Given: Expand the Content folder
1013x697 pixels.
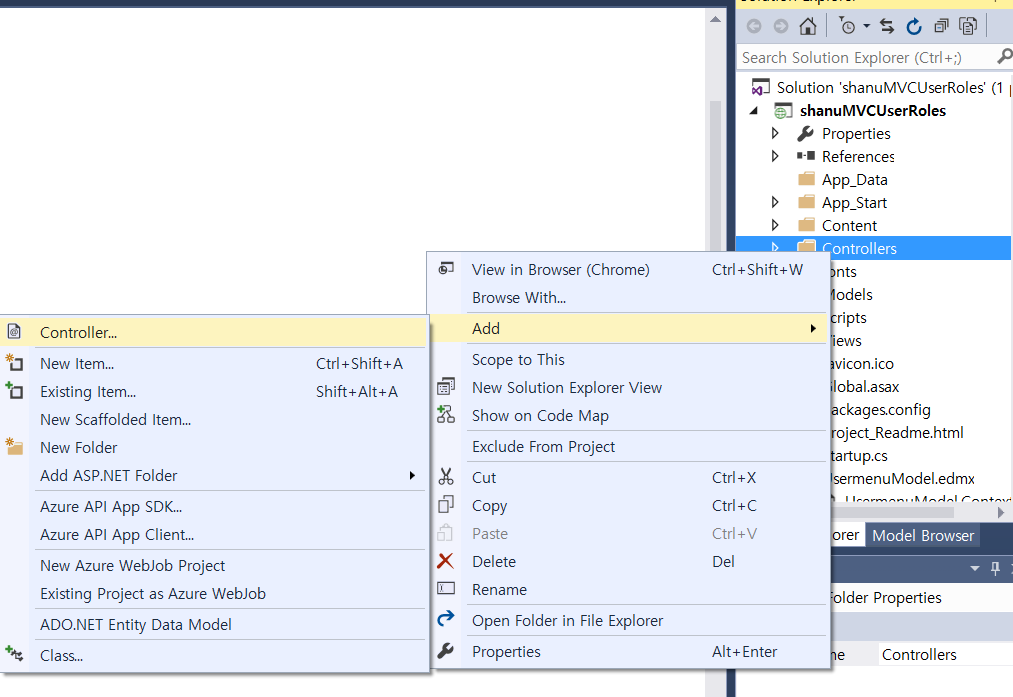Looking at the screenshot, I should [775, 225].
